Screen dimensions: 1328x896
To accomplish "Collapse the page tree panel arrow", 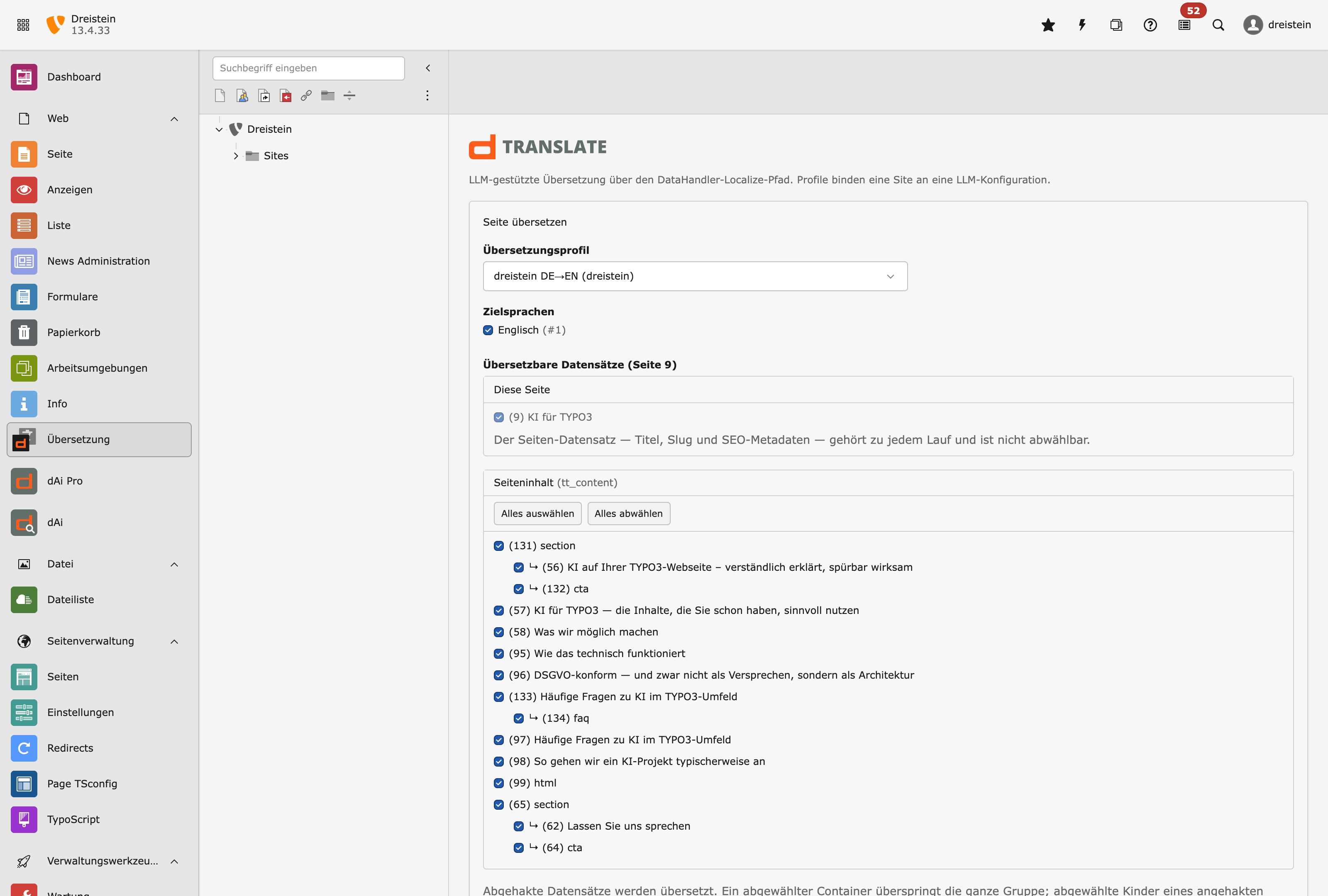I will (x=428, y=68).
